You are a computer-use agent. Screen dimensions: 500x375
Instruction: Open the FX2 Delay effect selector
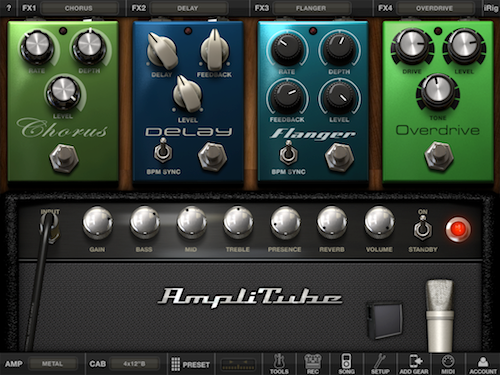click(188, 8)
